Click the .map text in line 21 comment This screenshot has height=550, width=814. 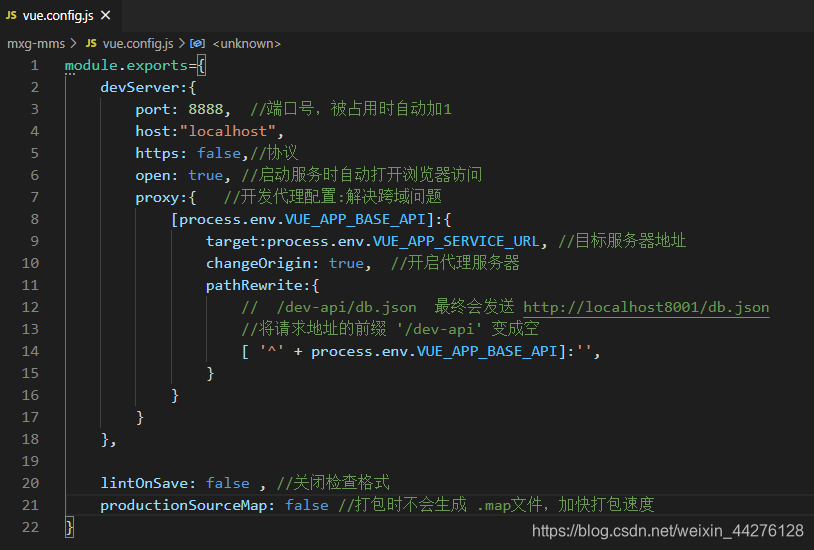click(494, 505)
